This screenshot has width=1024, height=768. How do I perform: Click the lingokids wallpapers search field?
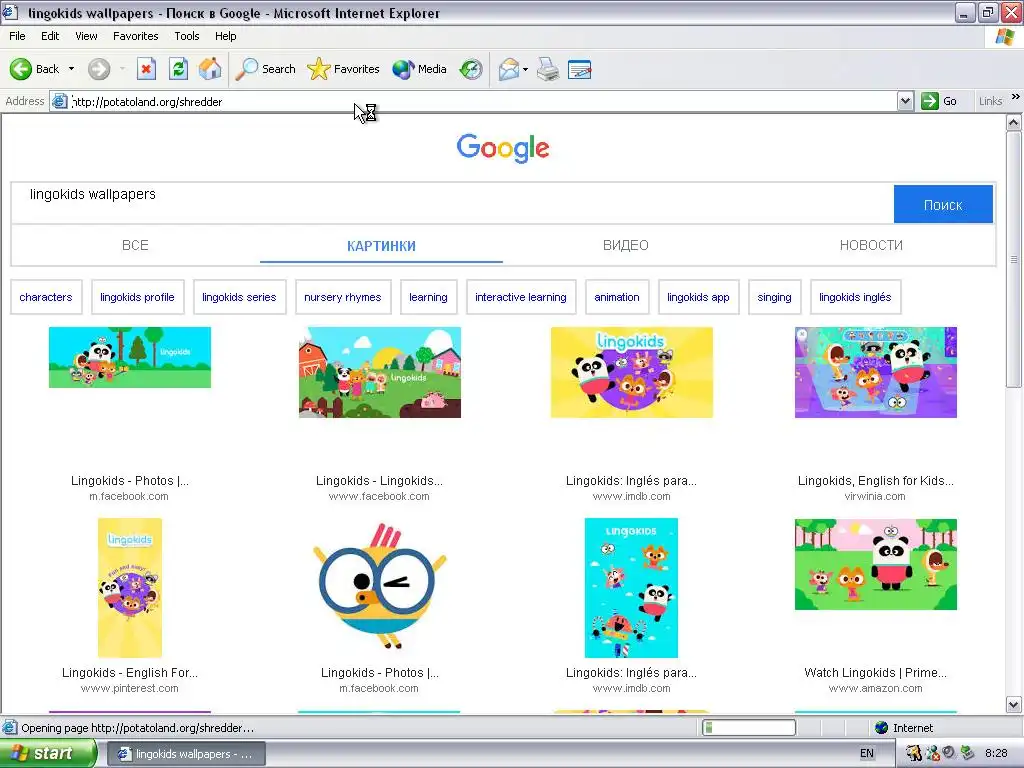click(x=452, y=204)
